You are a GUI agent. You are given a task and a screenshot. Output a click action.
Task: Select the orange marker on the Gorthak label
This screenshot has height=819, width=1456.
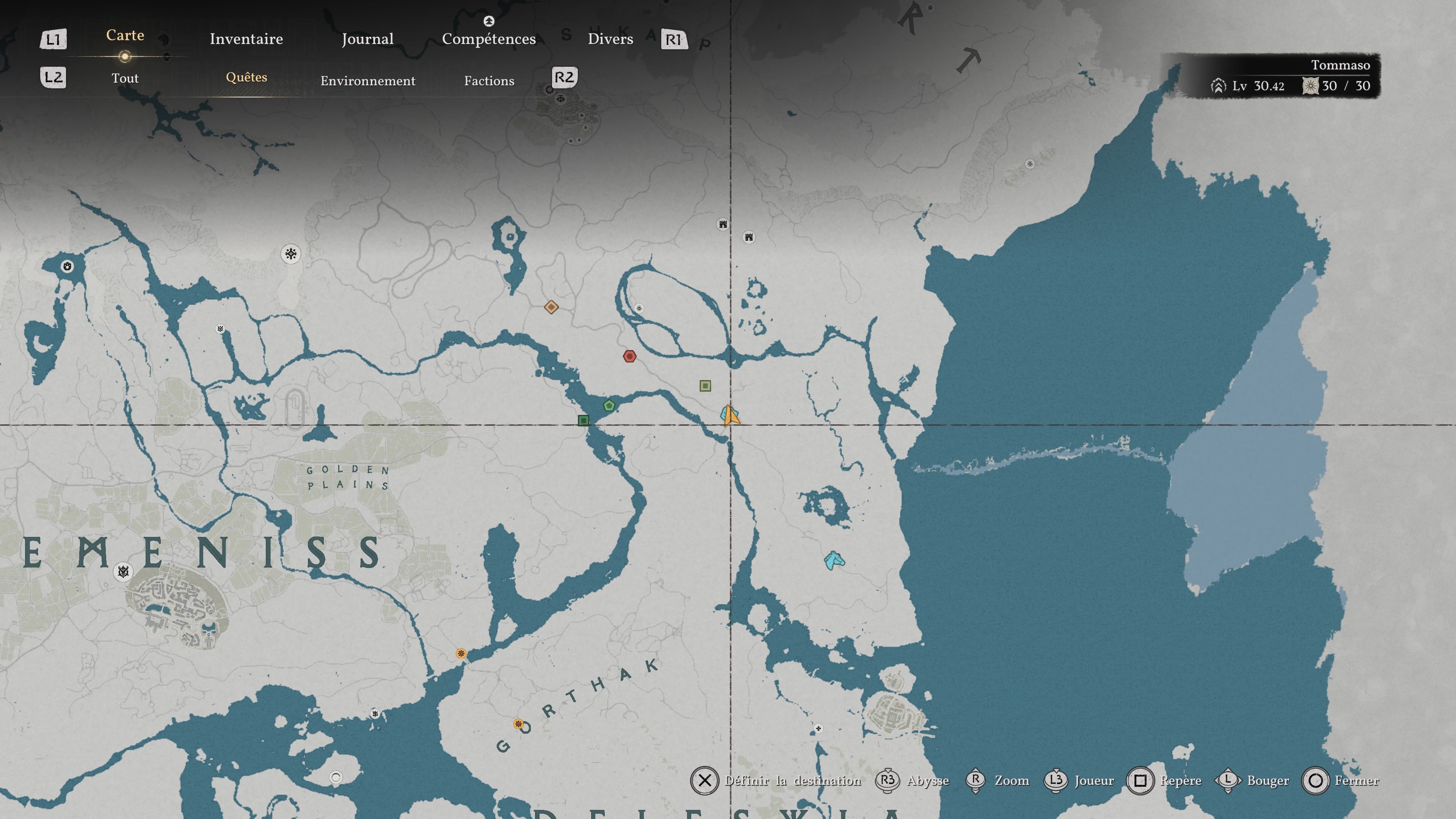(518, 724)
